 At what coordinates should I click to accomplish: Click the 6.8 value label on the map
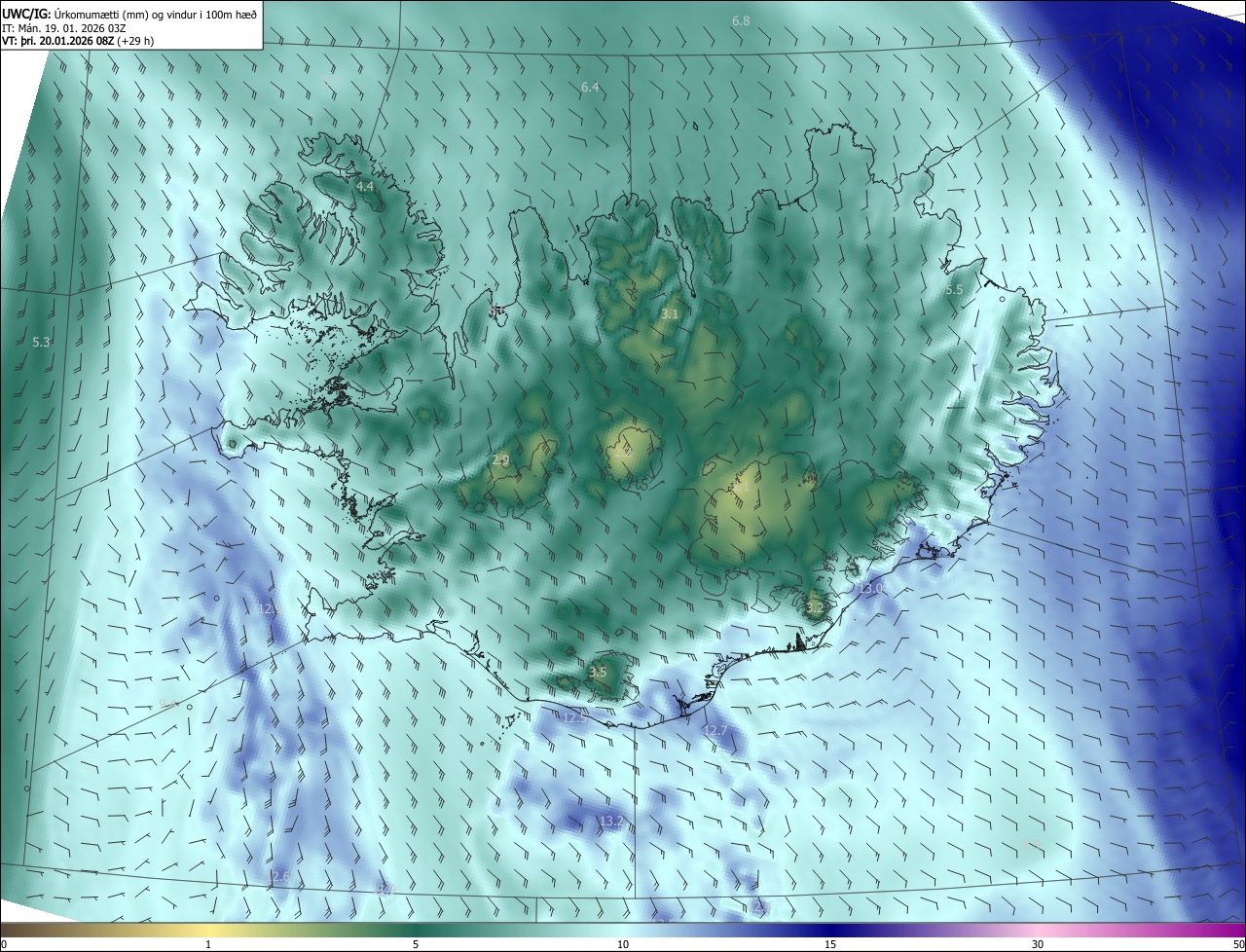click(x=741, y=20)
